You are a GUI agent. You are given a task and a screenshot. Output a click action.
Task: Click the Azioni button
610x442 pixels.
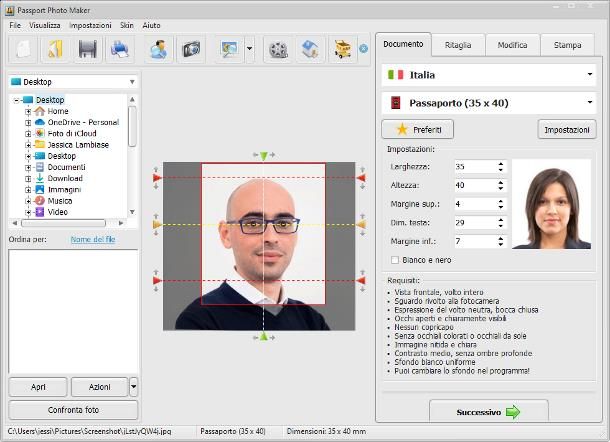[x=100, y=387]
